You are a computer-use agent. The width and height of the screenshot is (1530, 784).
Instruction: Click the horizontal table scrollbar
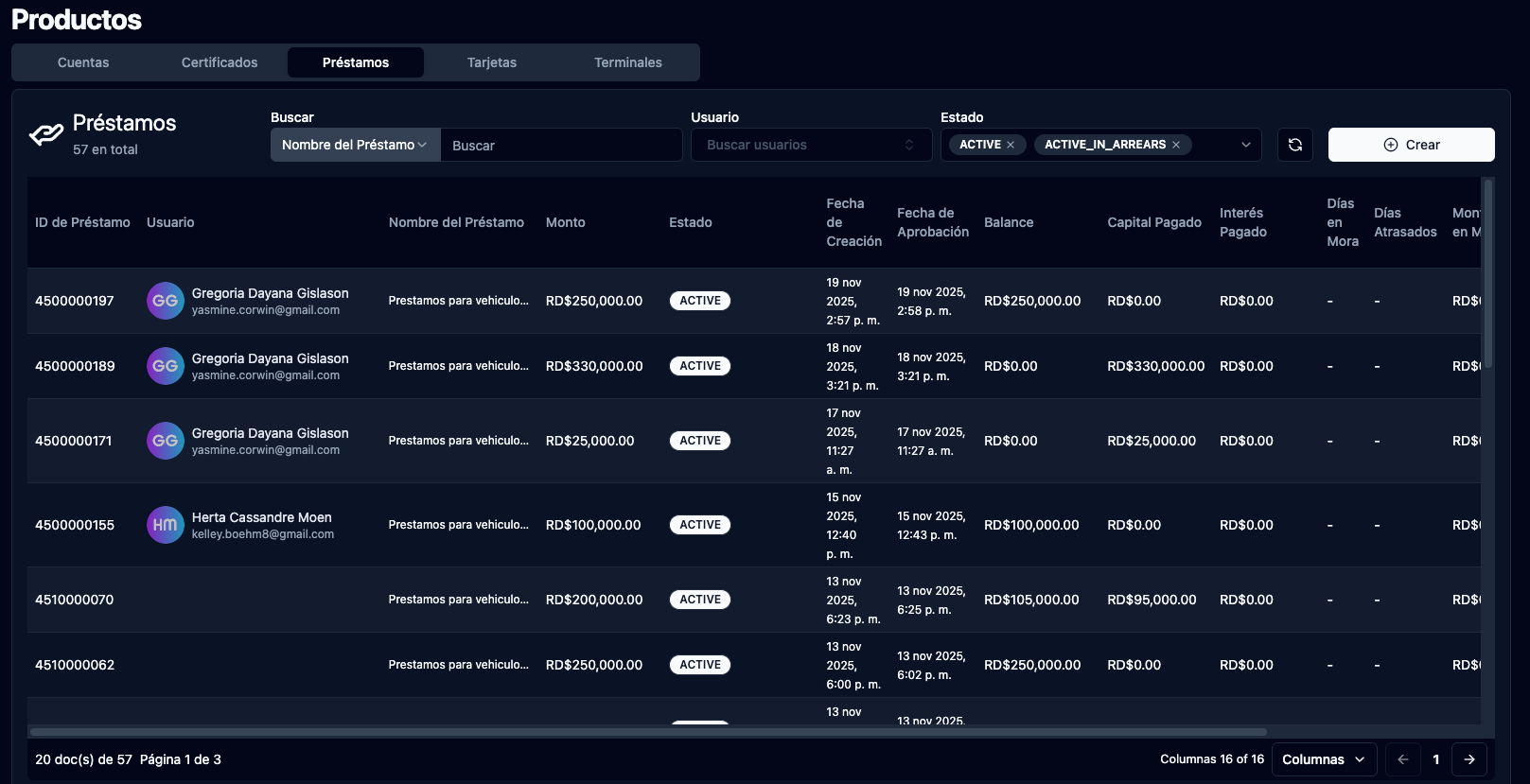point(648,731)
